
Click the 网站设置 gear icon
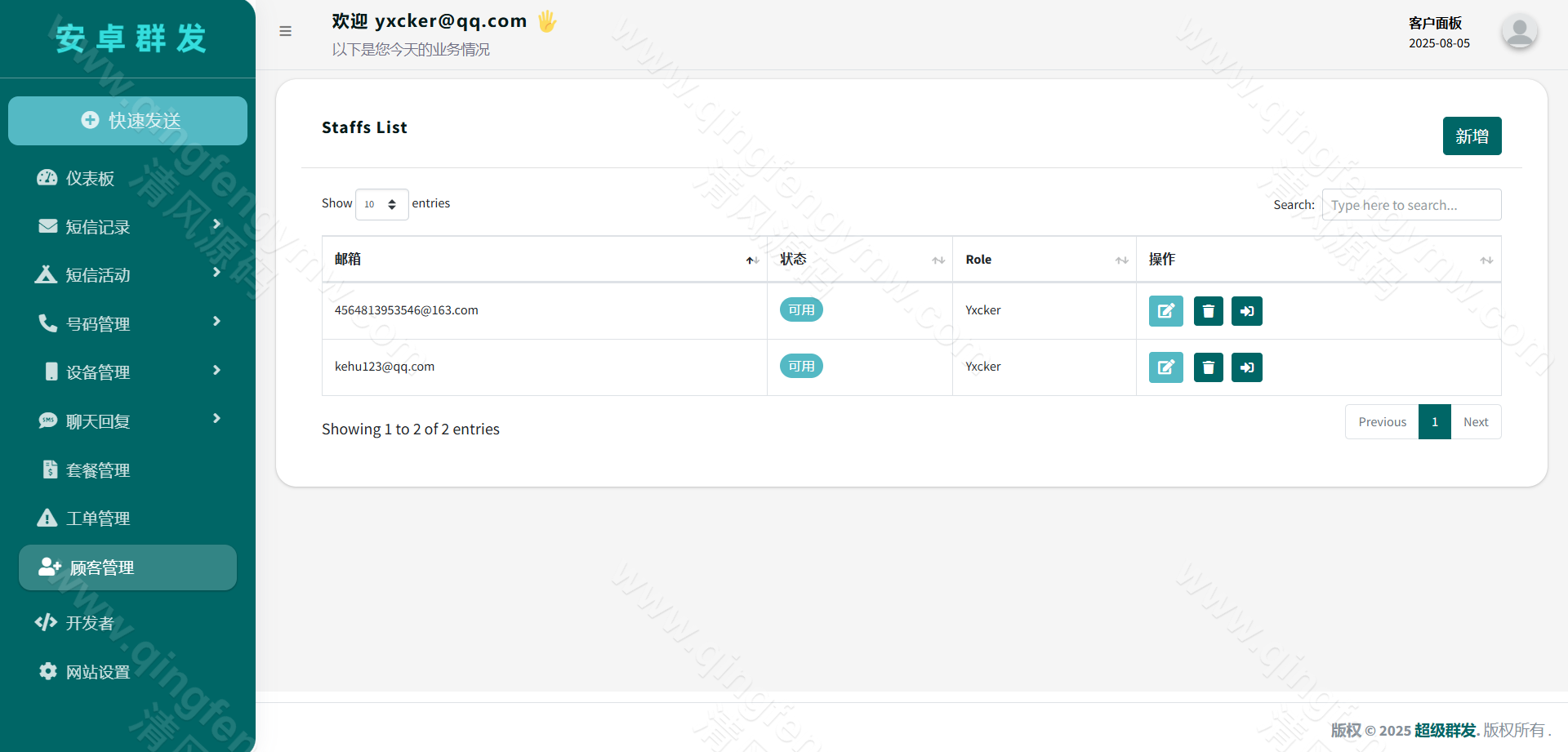pyautogui.click(x=48, y=671)
